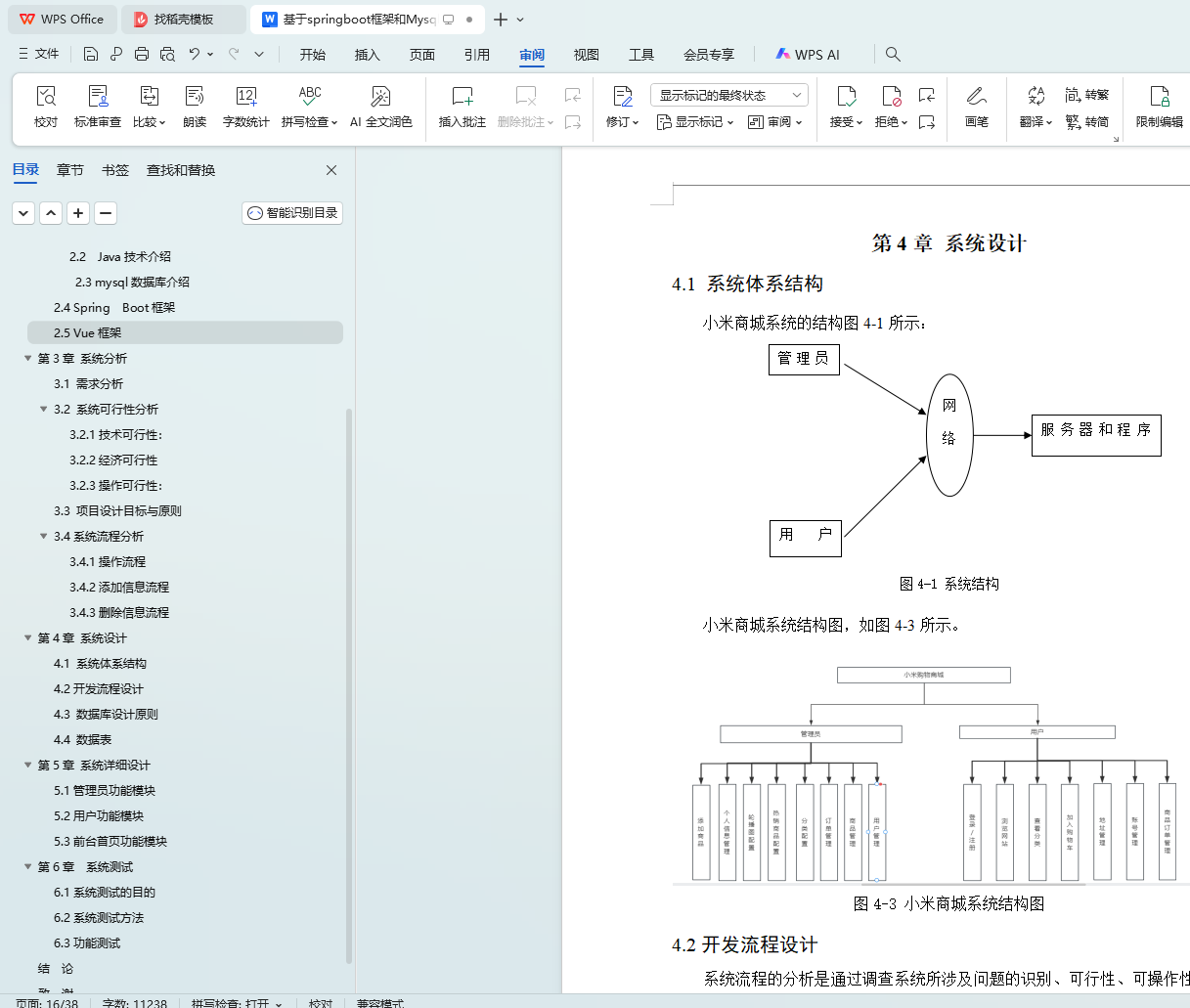Screen dimensions: 1190x1008
Task: Select the 小米商城系统结构图 diagram image
Action: click(931, 774)
